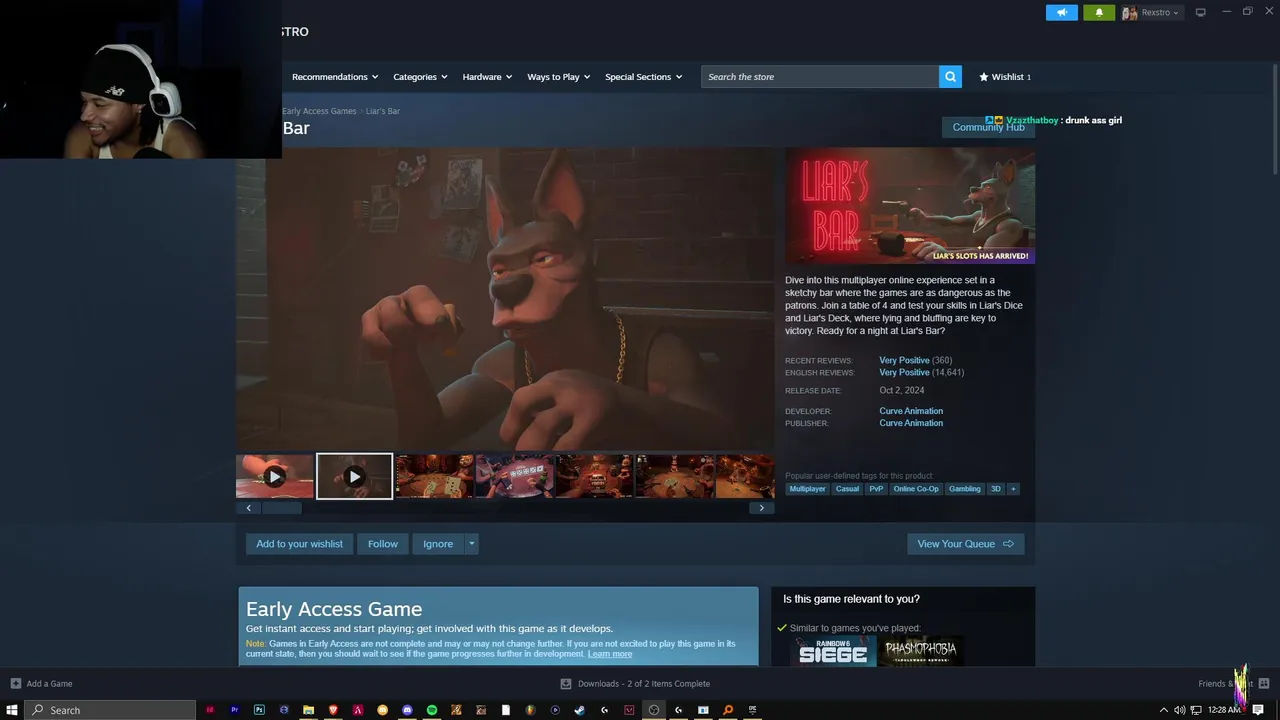Expand the Special Sections menu
1280x720 pixels.
click(643, 76)
